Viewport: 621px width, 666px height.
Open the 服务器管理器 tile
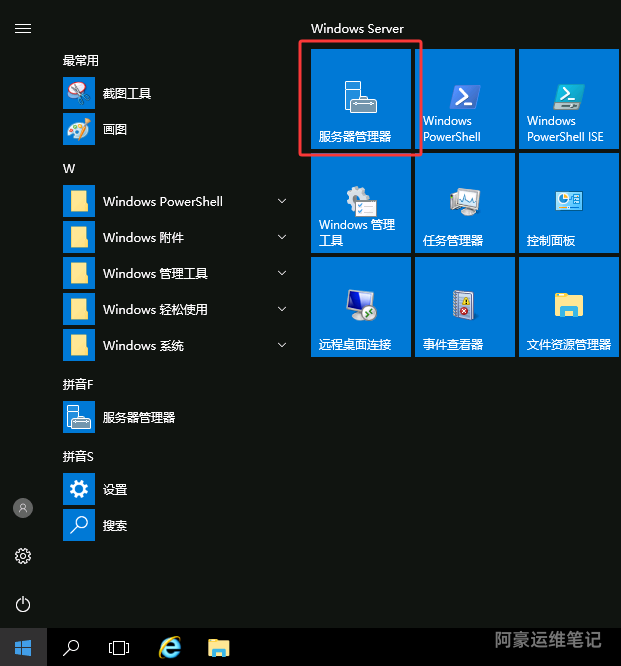361,99
